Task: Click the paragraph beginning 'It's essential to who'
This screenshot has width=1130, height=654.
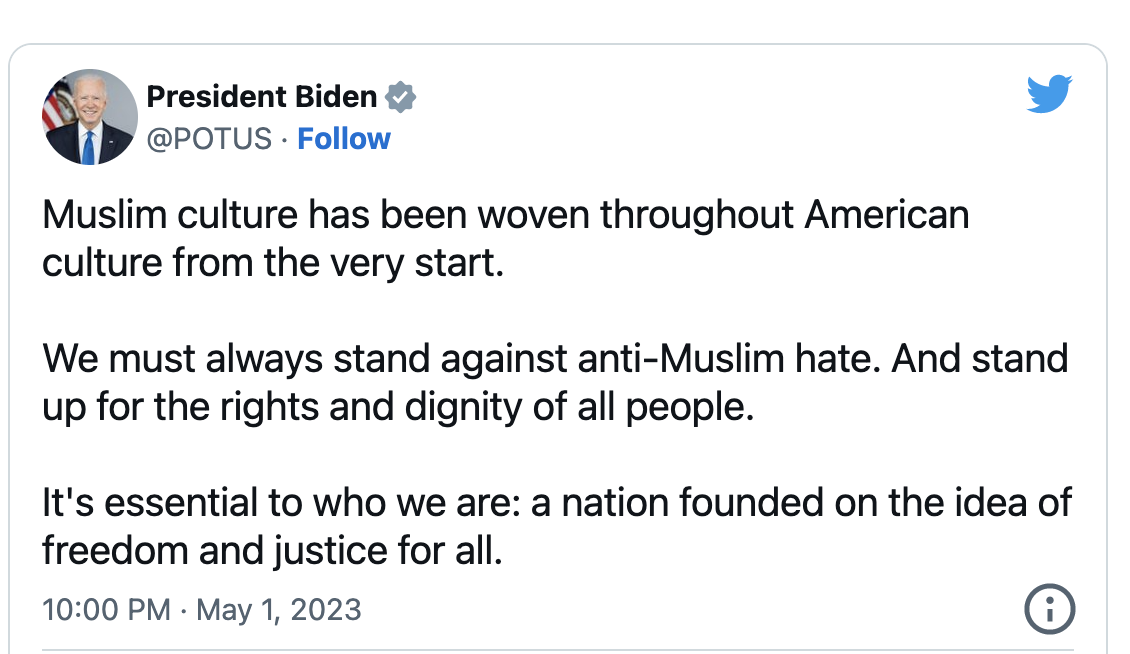Action: [556, 526]
